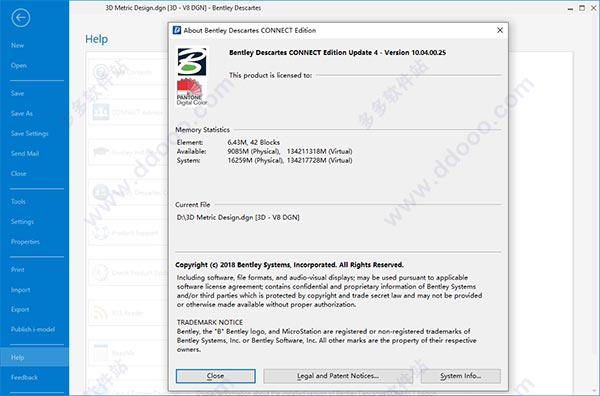Click the 'Current File' section label

tap(192, 205)
